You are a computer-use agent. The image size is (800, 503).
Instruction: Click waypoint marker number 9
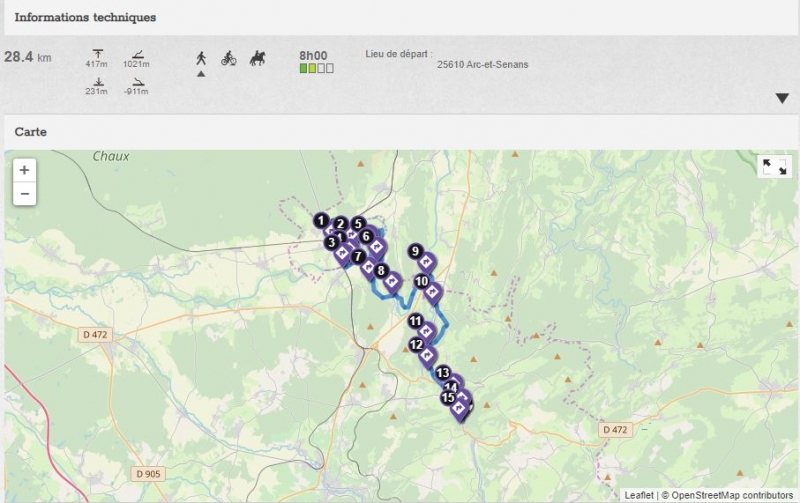coord(415,252)
